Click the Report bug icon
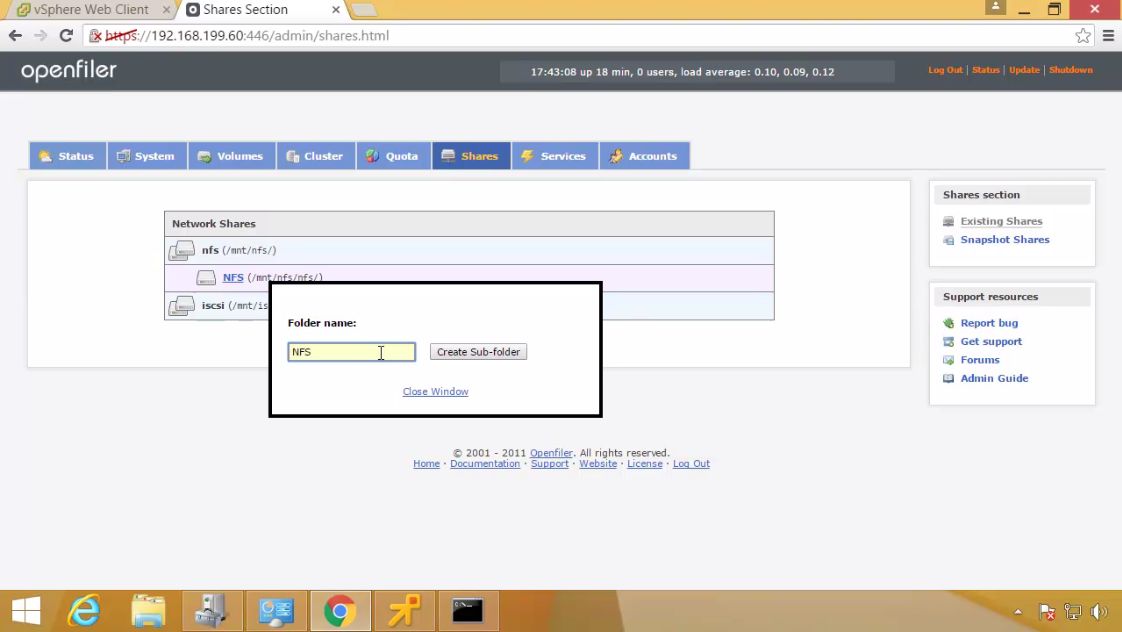The height and width of the screenshot is (632, 1122). tap(948, 323)
